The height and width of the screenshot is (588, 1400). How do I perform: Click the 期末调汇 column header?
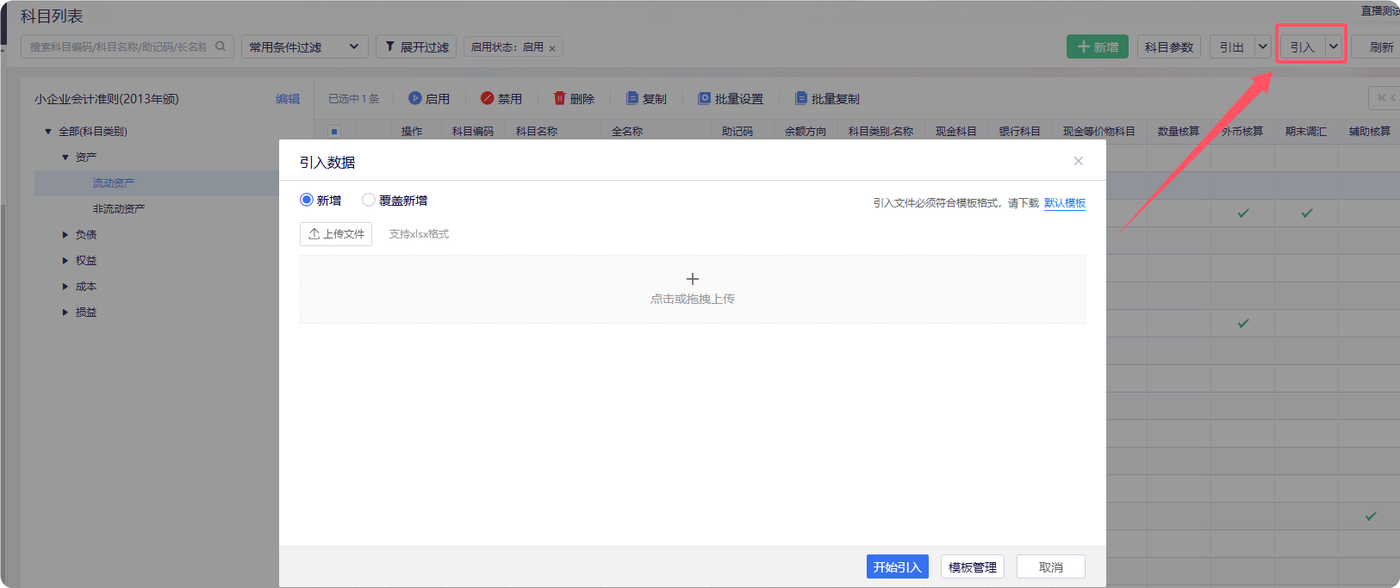(1306, 131)
